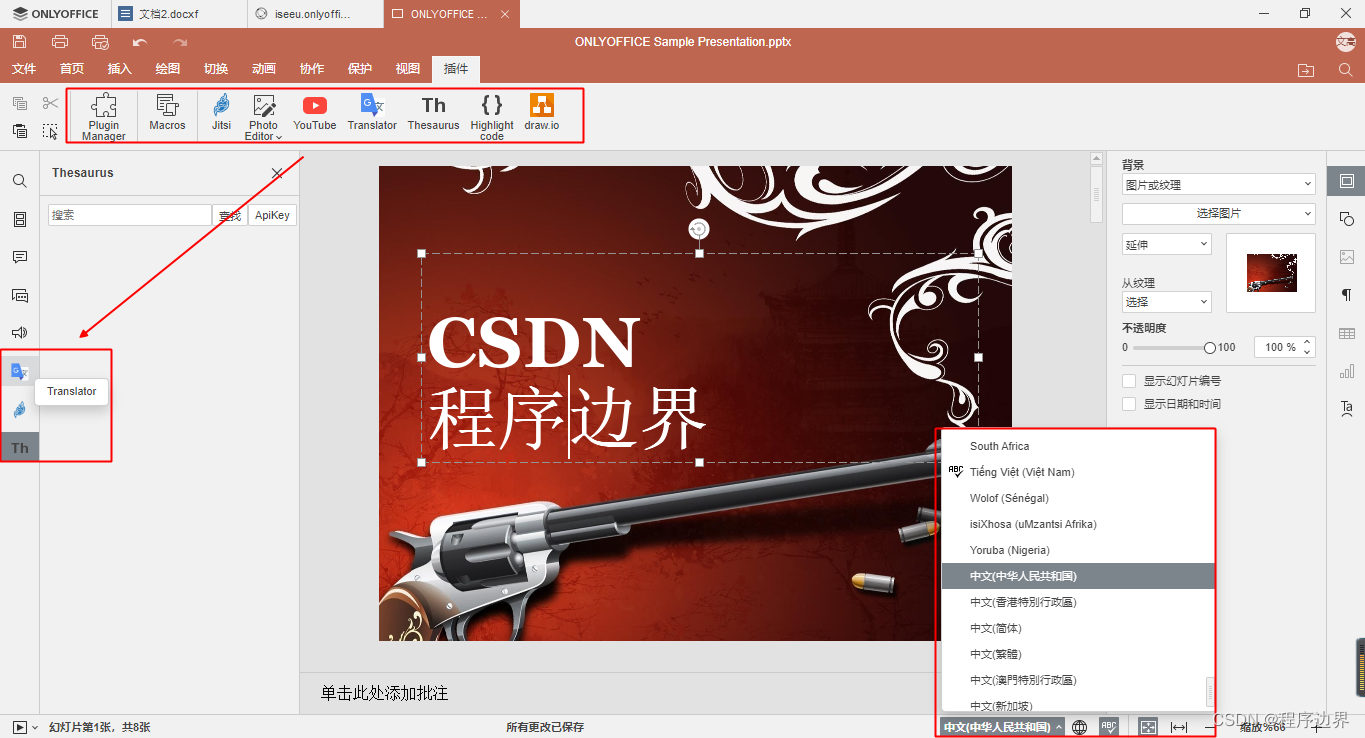Open file location icon in ribbon
This screenshot has height=738, width=1365.
[1306, 70]
